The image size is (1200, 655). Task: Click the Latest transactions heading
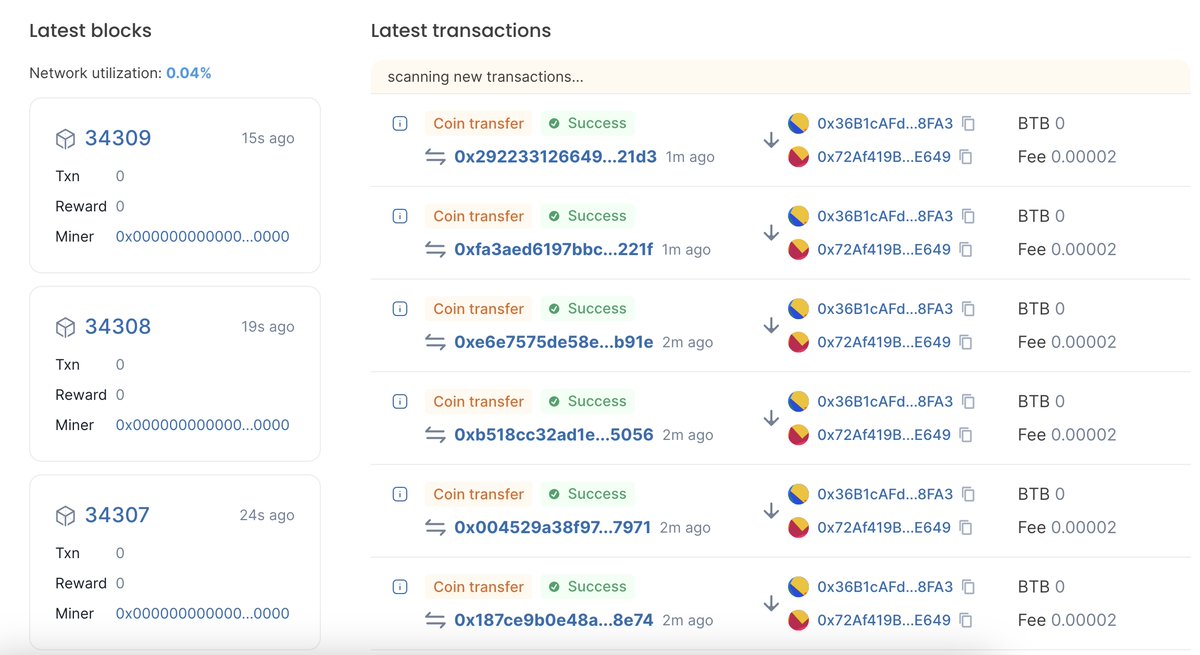click(x=461, y=31)
